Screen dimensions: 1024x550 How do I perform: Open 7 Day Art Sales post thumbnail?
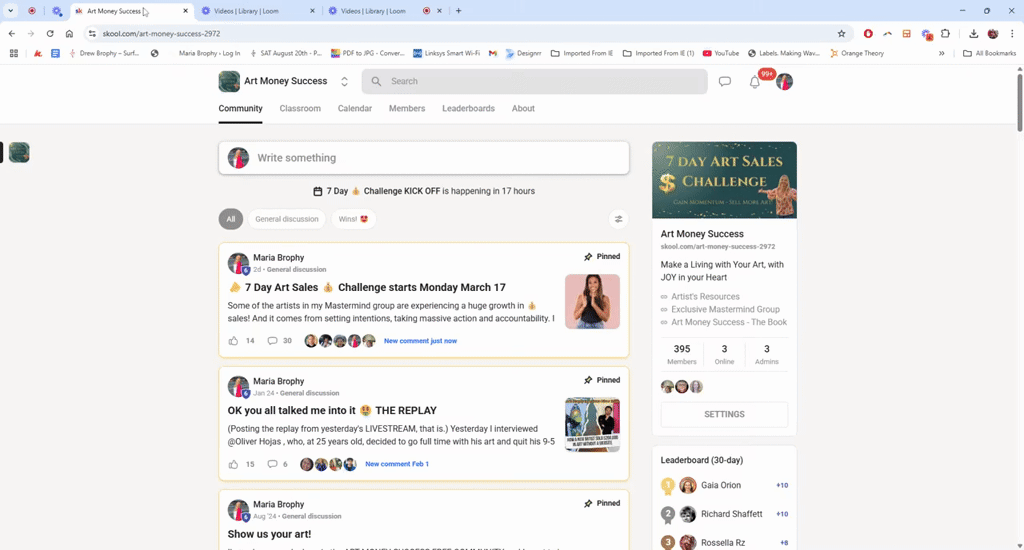coord(592,301)
